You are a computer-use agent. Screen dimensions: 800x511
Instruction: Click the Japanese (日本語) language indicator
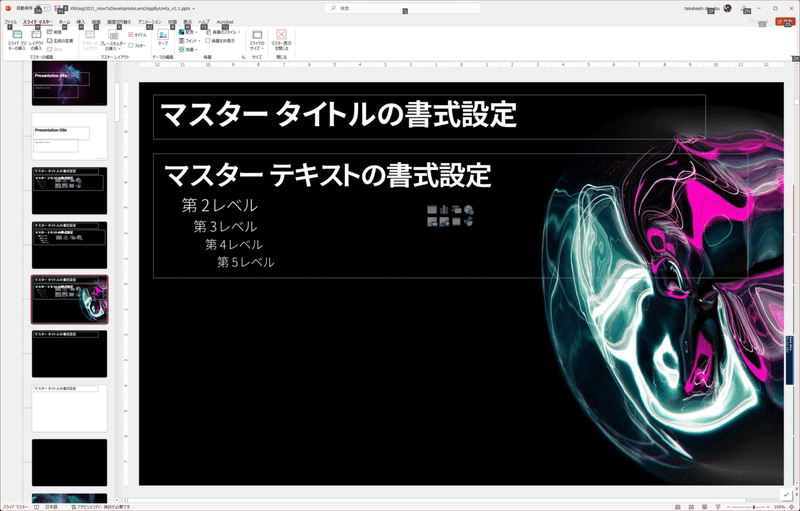(52, 507)
